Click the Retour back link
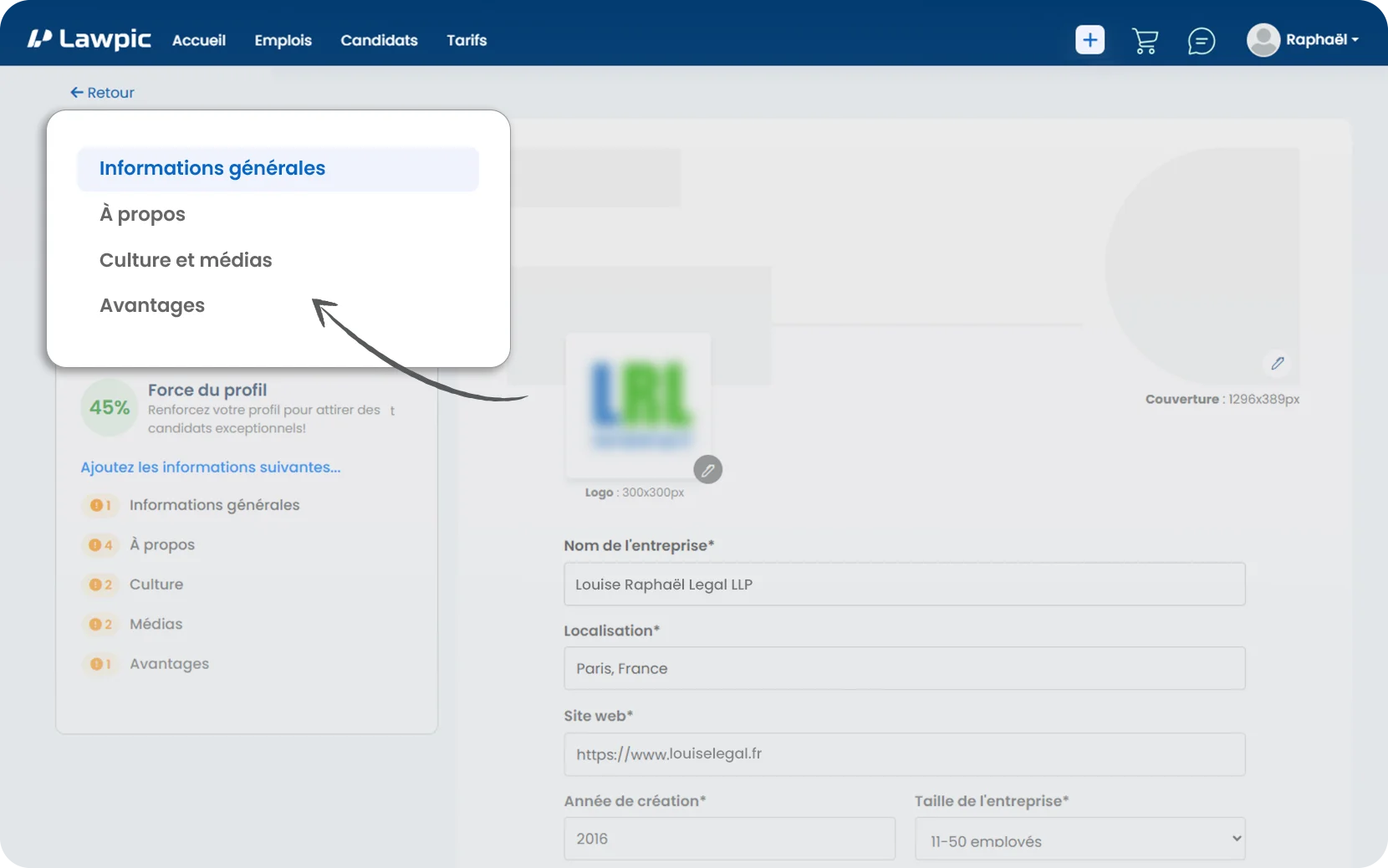 [102, 93]
